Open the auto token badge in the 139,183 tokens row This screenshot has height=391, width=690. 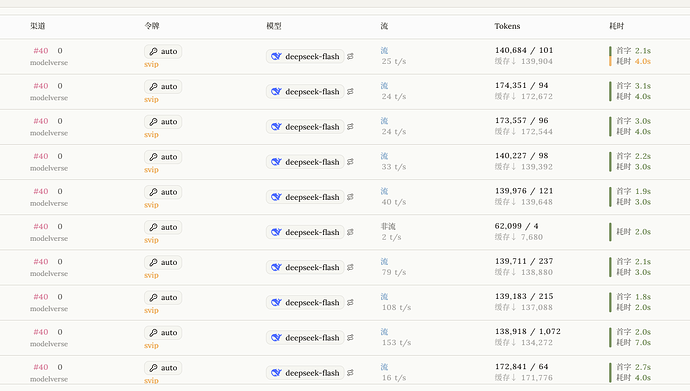(x=163, y=298)
